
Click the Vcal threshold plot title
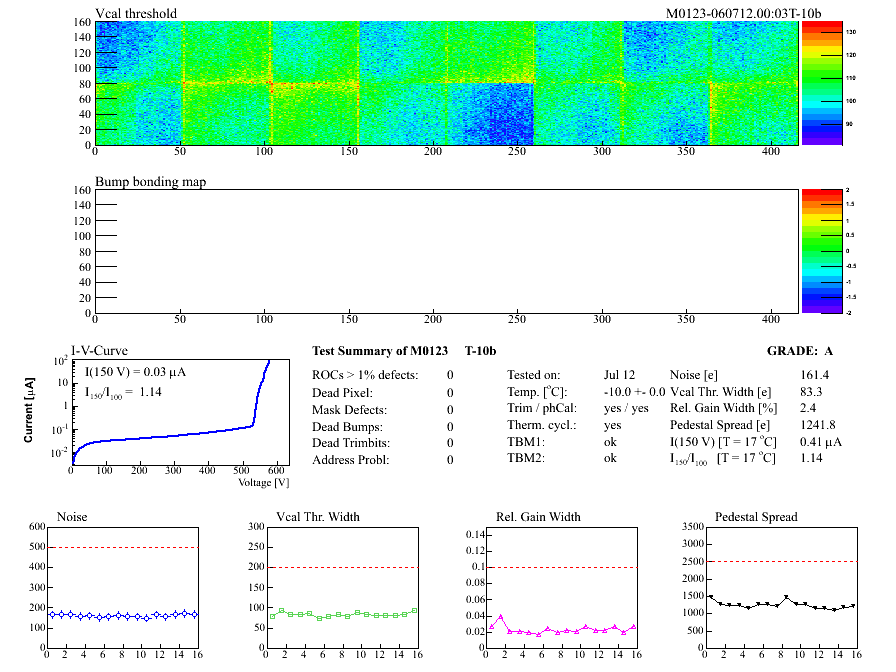[x=136, y=13]
